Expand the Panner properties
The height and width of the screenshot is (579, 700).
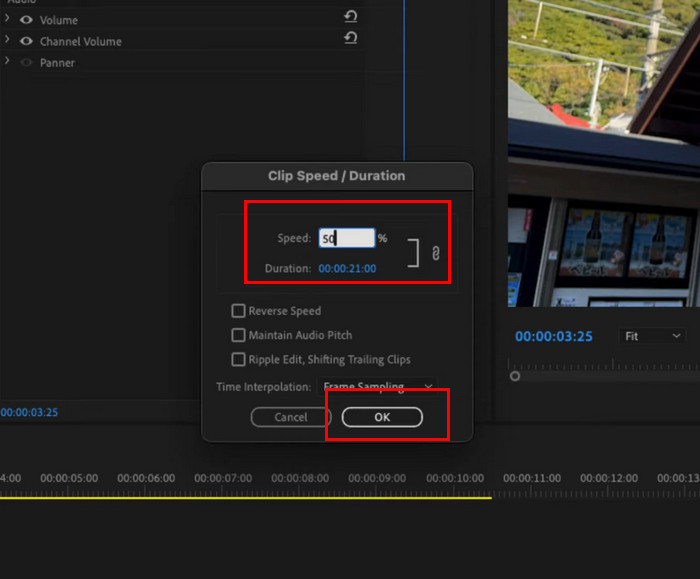coord(7,60)
